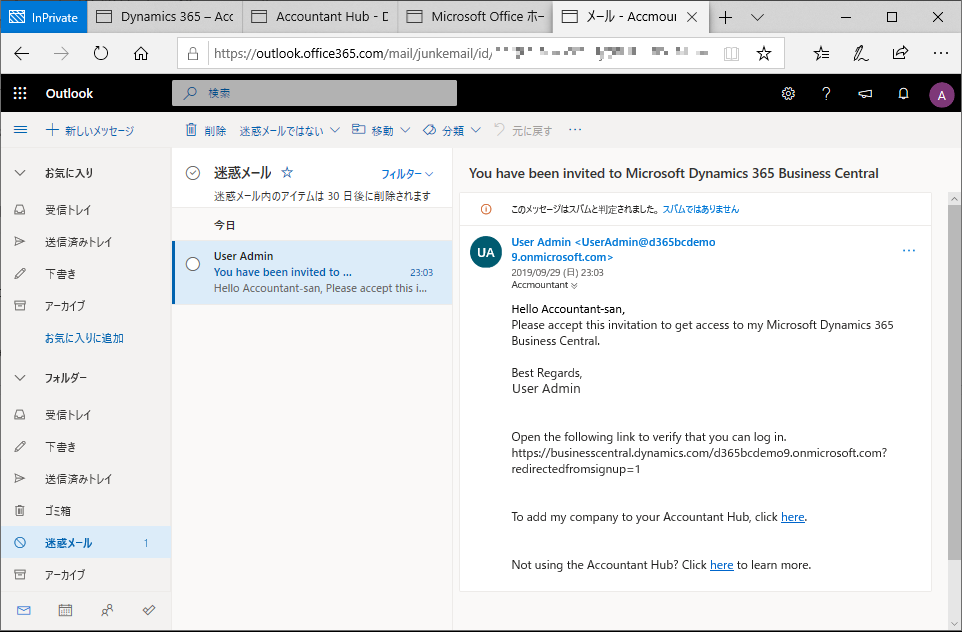Click 'here' to learn more about Accountant Hub
Image resolution: width=962 pixels, height=632 pixels.
tap(722, 565)
